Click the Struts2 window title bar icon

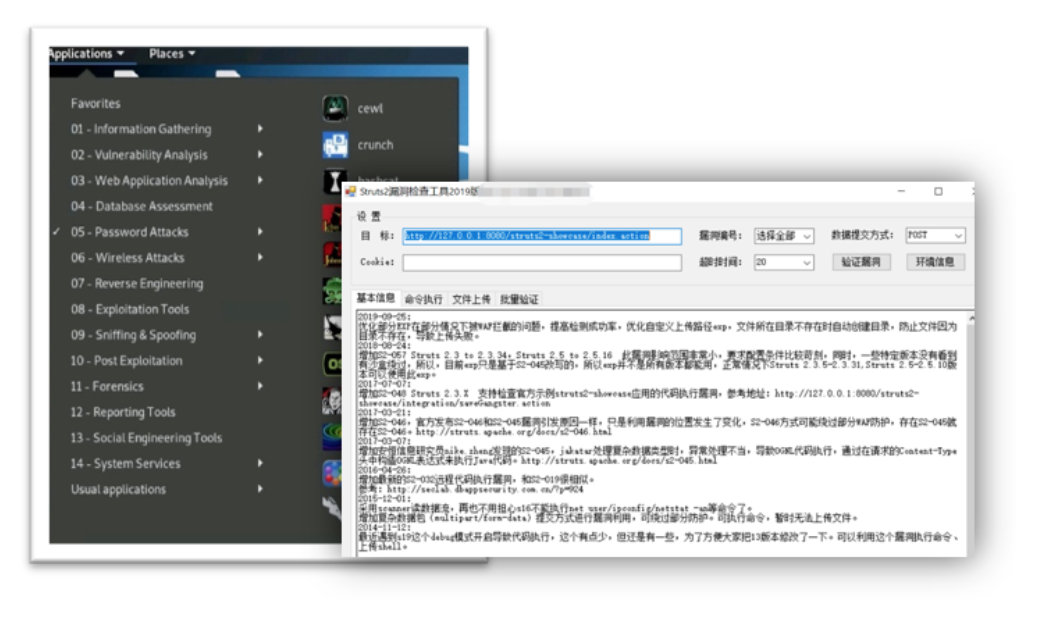(x=351, y=192)
